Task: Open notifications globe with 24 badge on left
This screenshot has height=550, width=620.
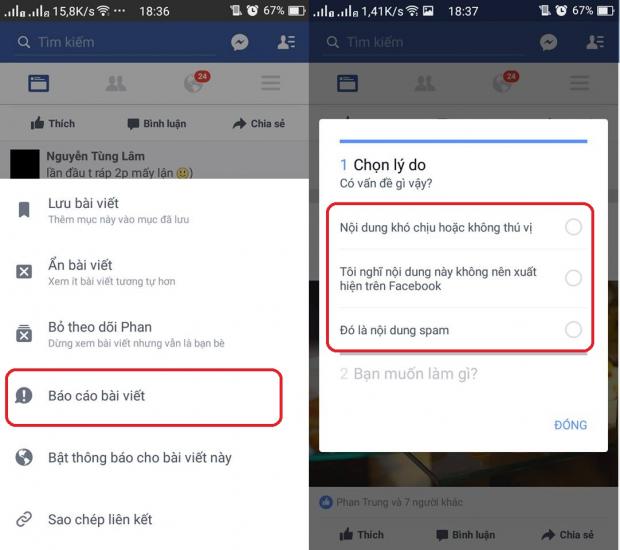Action: 195,83
